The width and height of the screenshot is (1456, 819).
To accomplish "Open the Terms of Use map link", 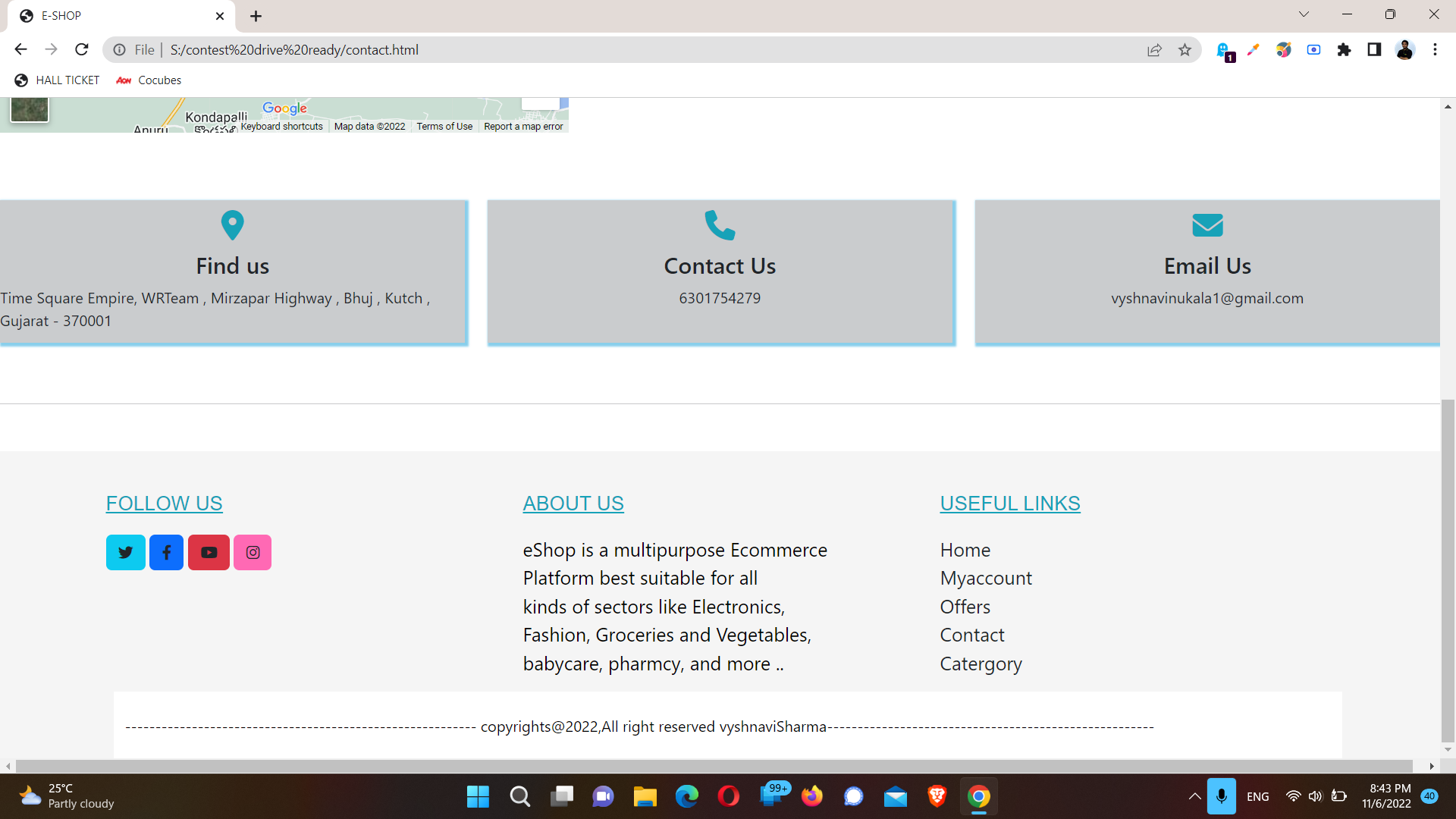I will click(x=444, y=126).
